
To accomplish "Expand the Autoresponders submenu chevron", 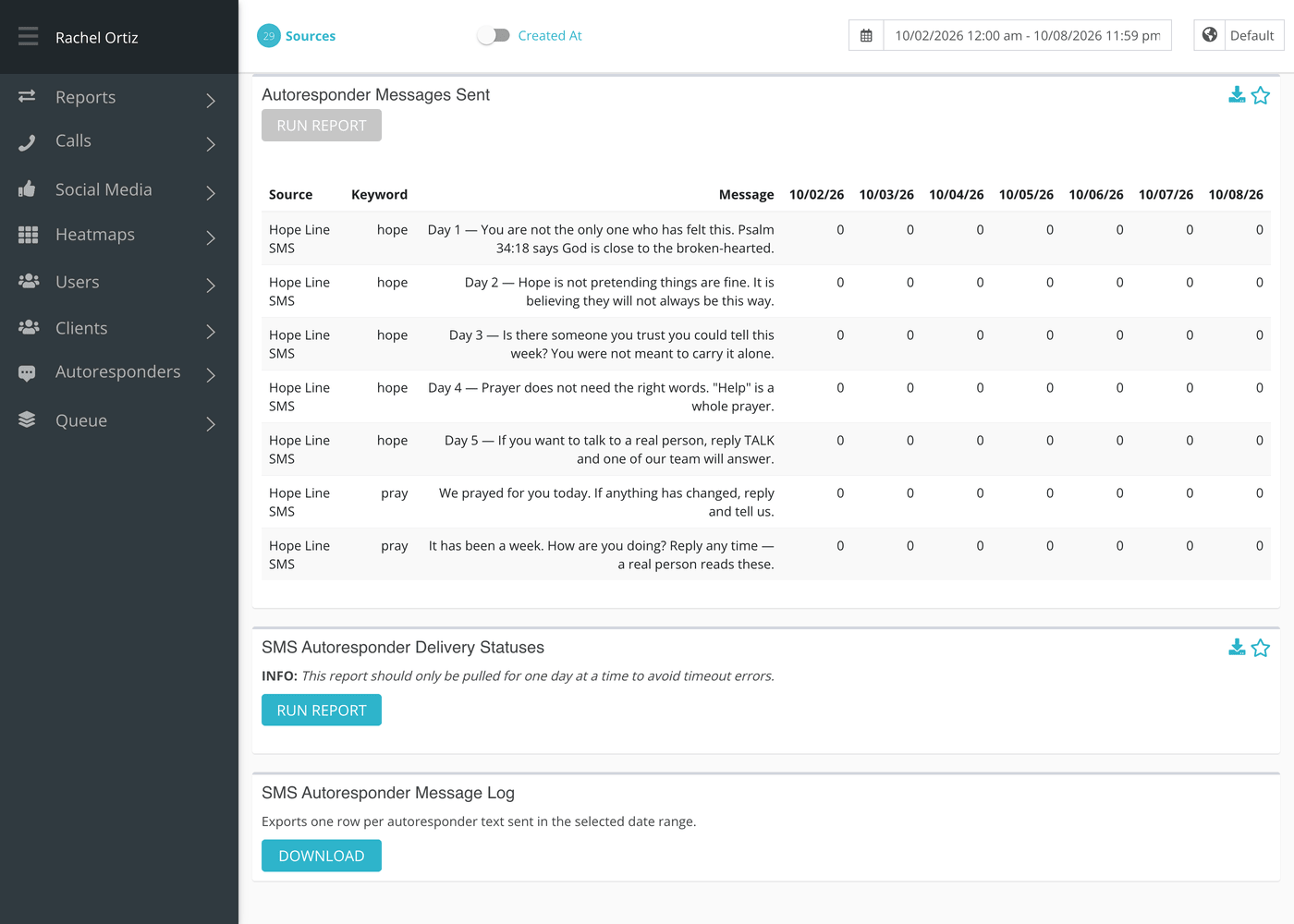I will [x=211, y=374].
